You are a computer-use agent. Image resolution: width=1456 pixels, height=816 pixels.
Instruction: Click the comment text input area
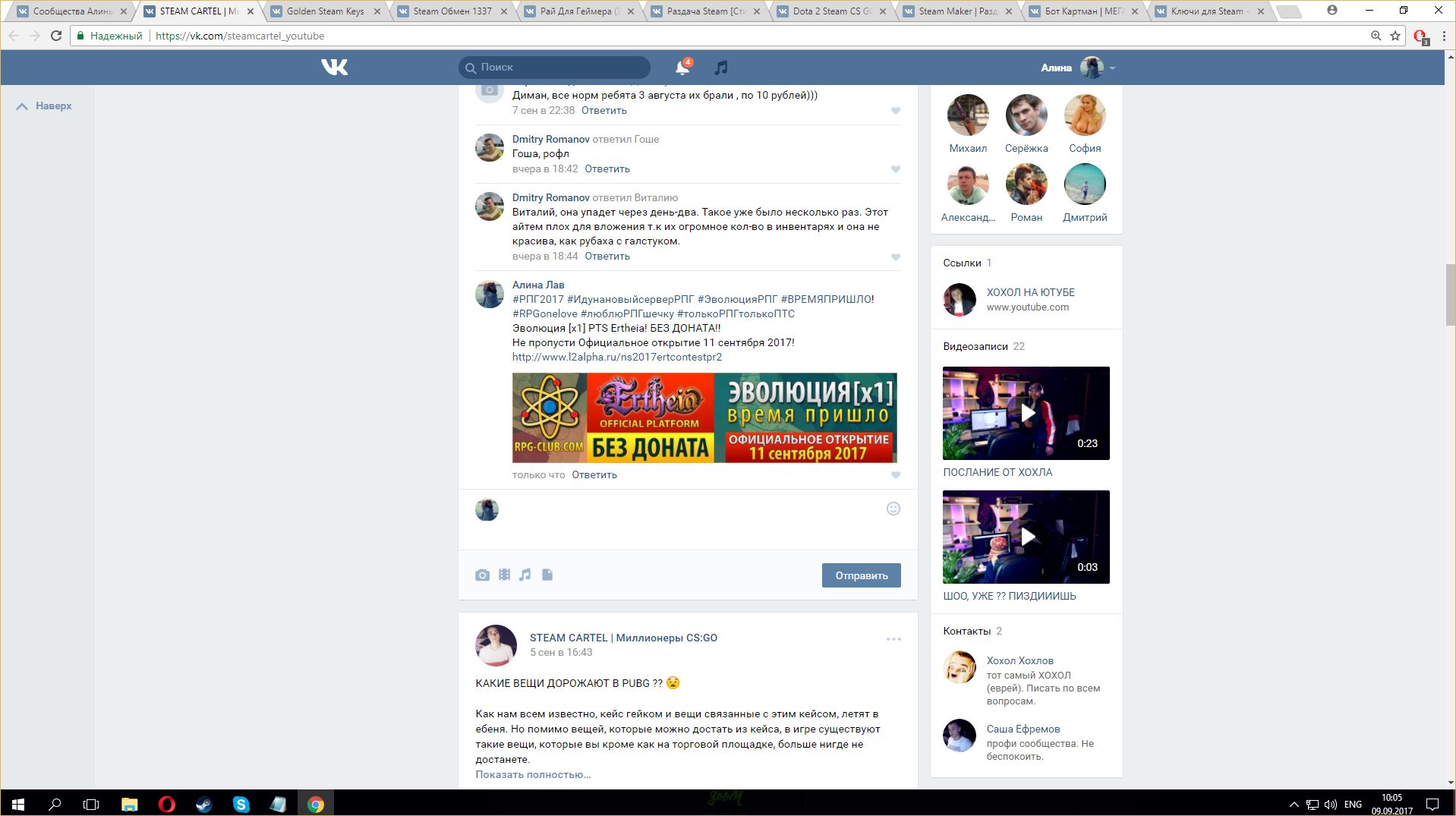coord(691,519)
